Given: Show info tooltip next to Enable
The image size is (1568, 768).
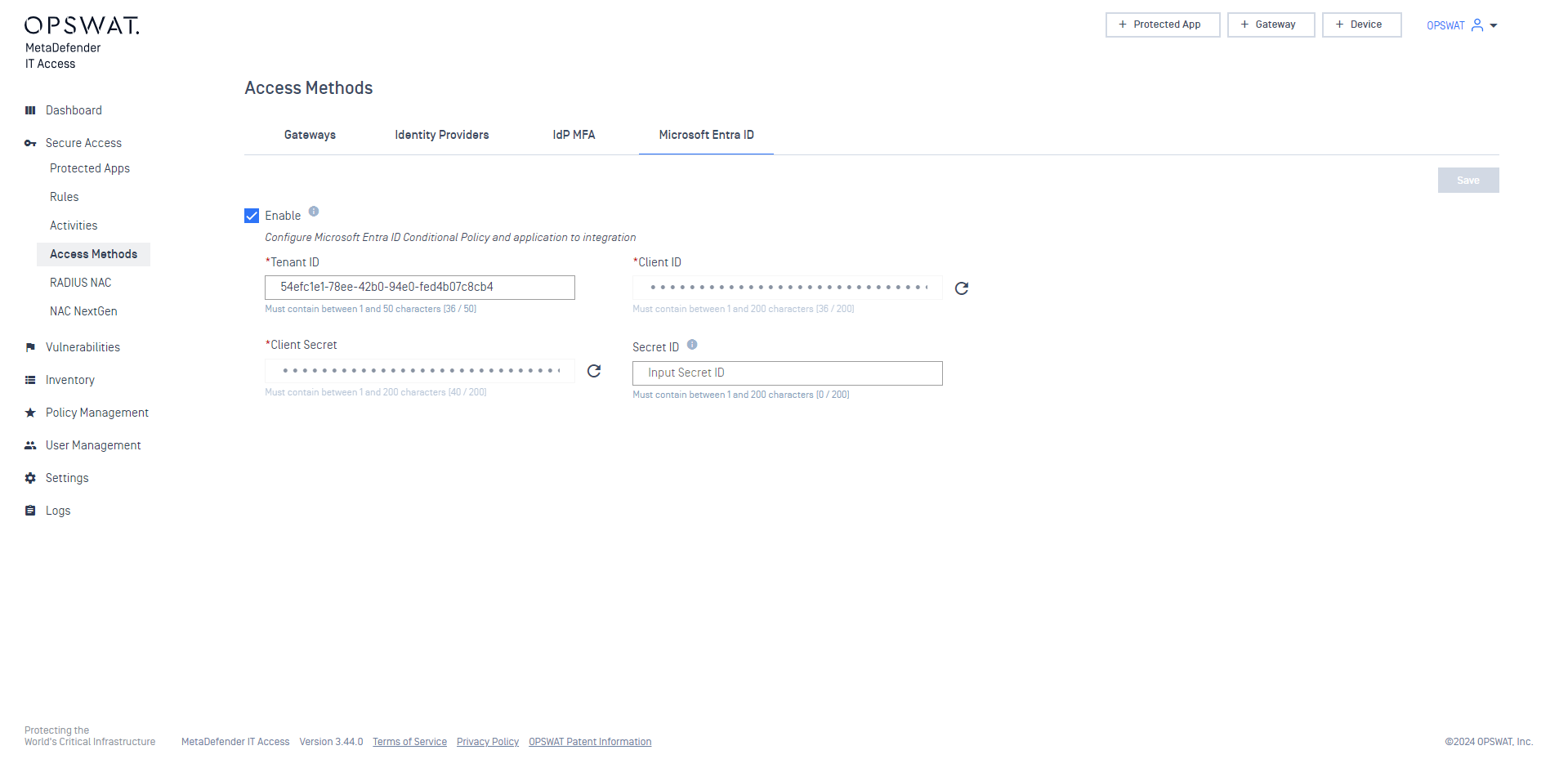Looking at the screenshot, I should tap(314, 212).
